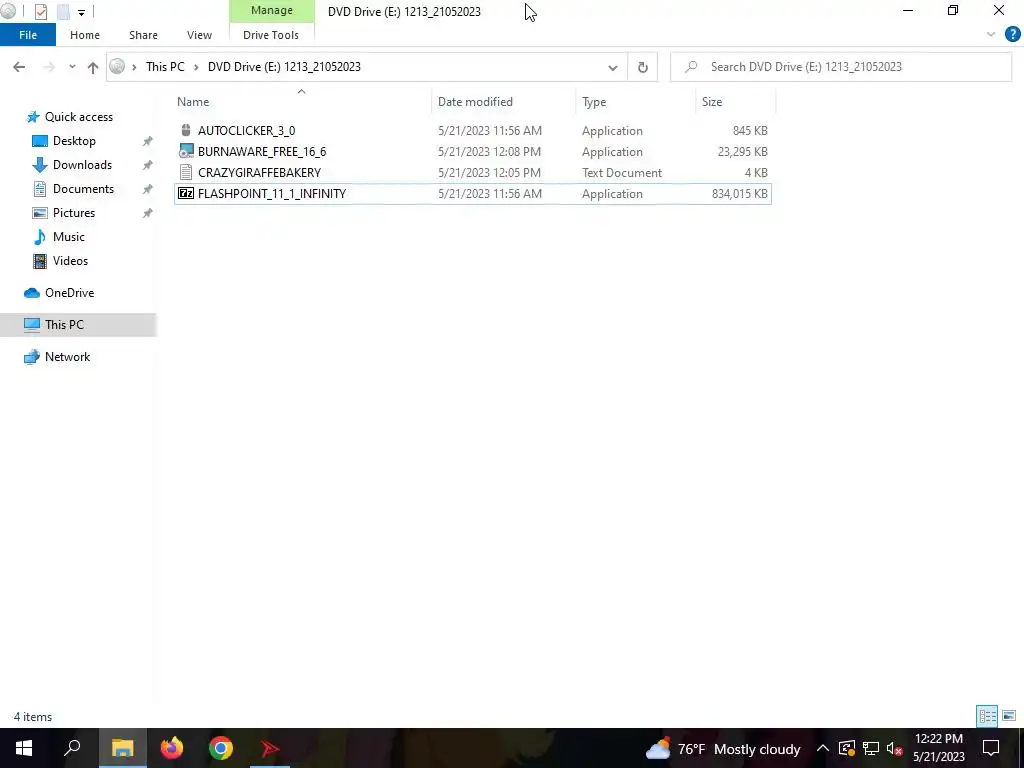Screen dimensions: 1024x768
Task: Click DVD Drive (E:) breadcrumb segment
Action: pos(284,67)
